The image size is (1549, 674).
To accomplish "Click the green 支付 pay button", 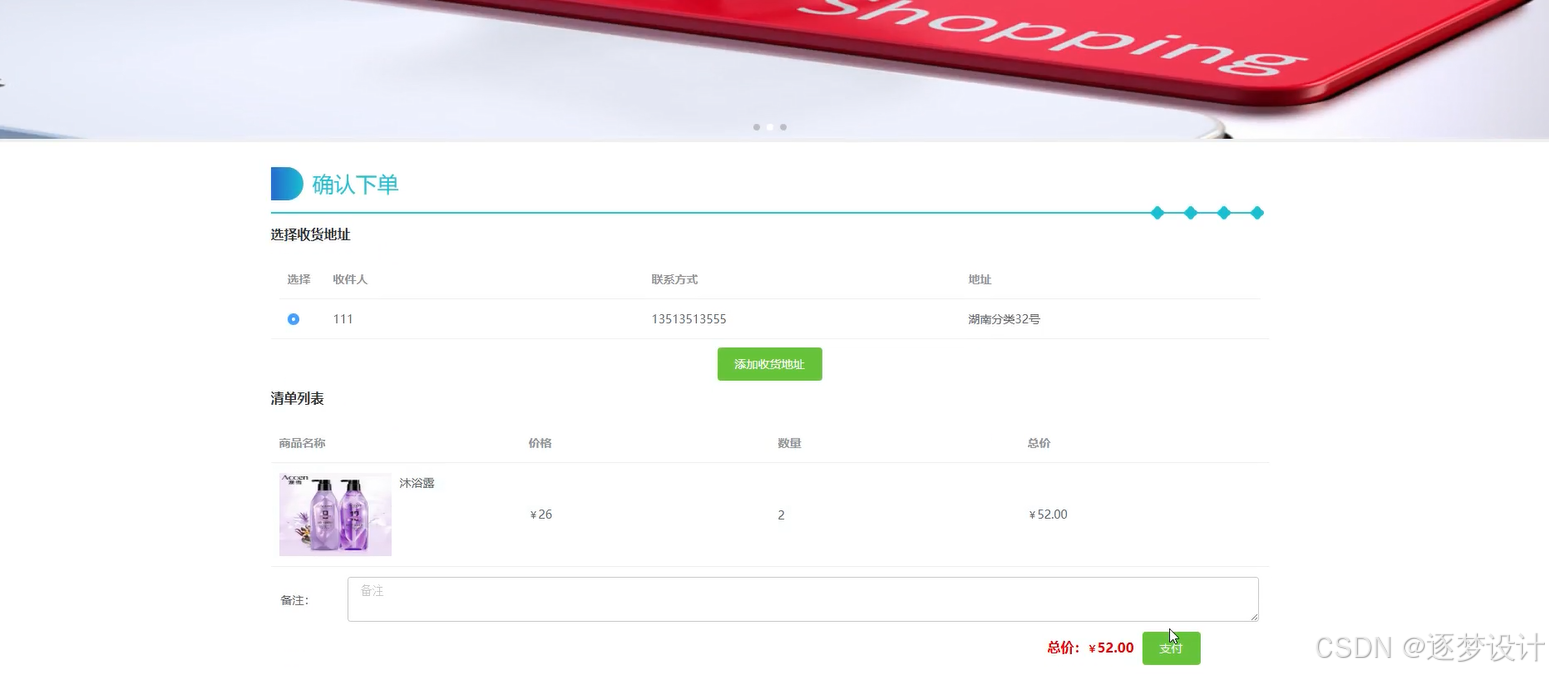I will (1171, 648).
